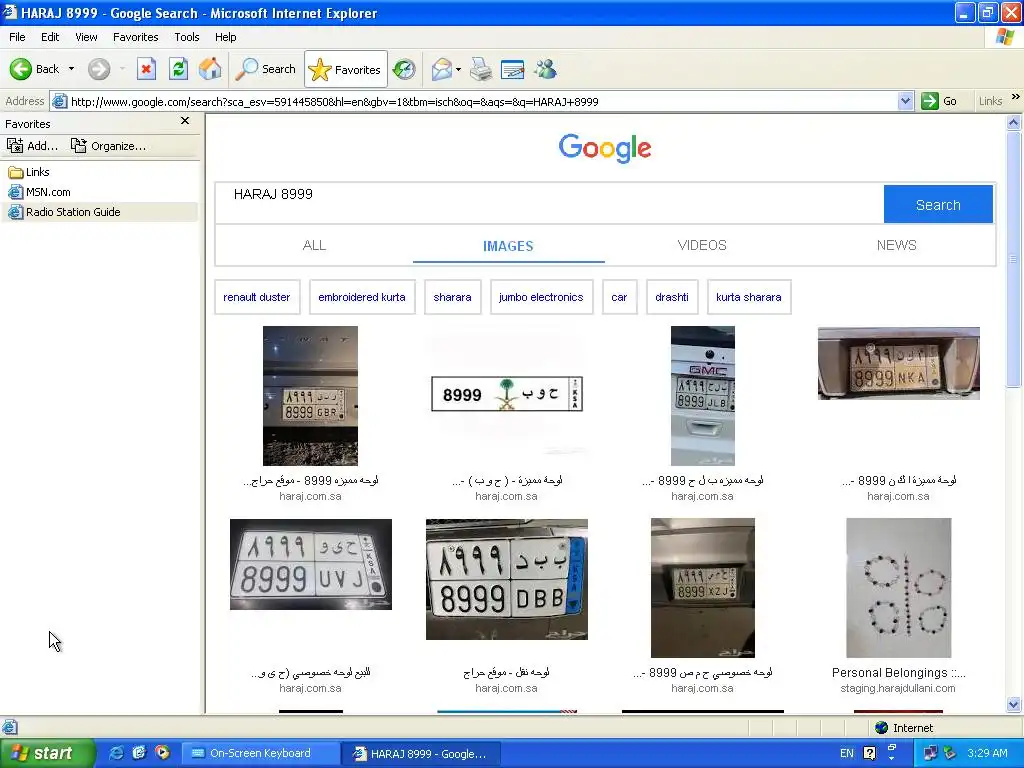
Task: Click the Back arrow button
Action: click(34, 69)
